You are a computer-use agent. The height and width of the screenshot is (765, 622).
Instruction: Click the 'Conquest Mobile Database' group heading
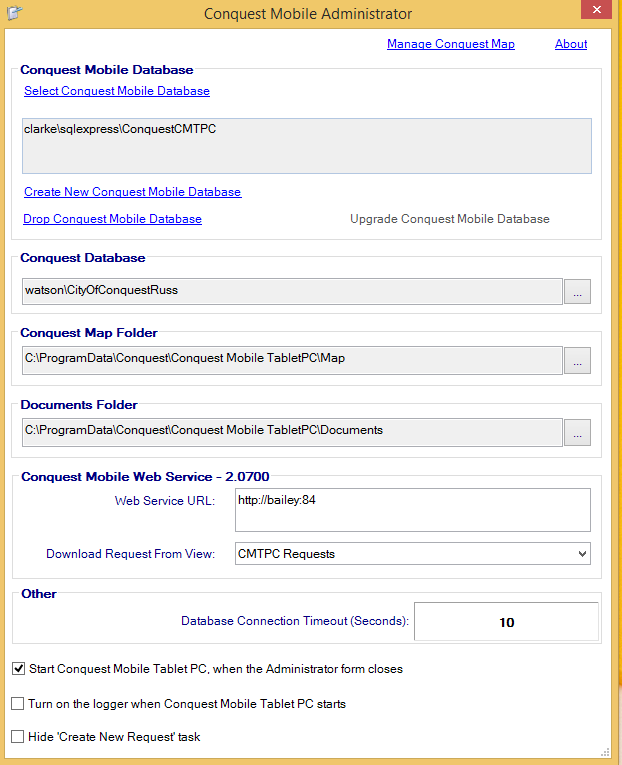click(x=107, y=70)
